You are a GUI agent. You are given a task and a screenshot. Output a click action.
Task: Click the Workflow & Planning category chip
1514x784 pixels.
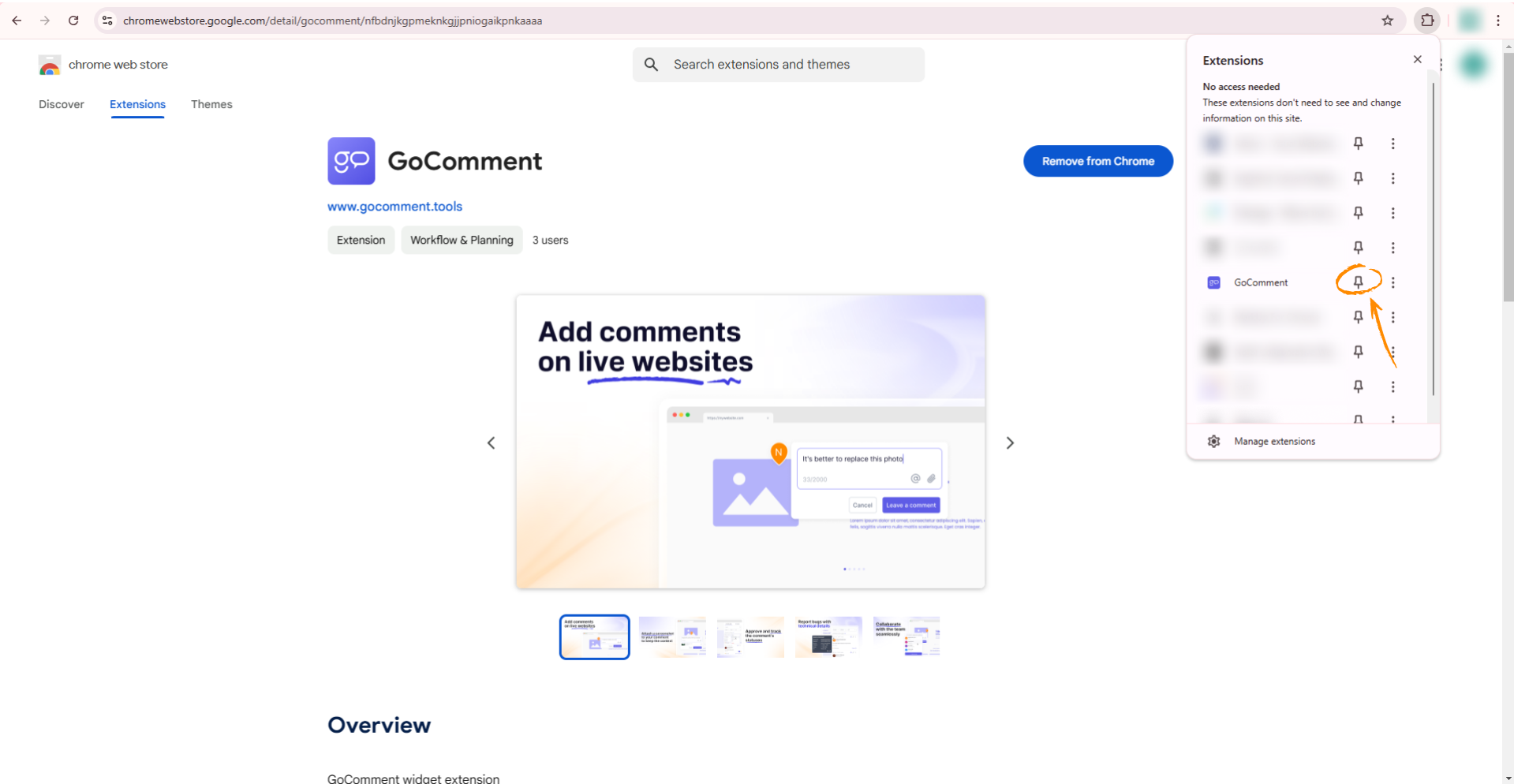pyautogui.click(x=462, y=241)
